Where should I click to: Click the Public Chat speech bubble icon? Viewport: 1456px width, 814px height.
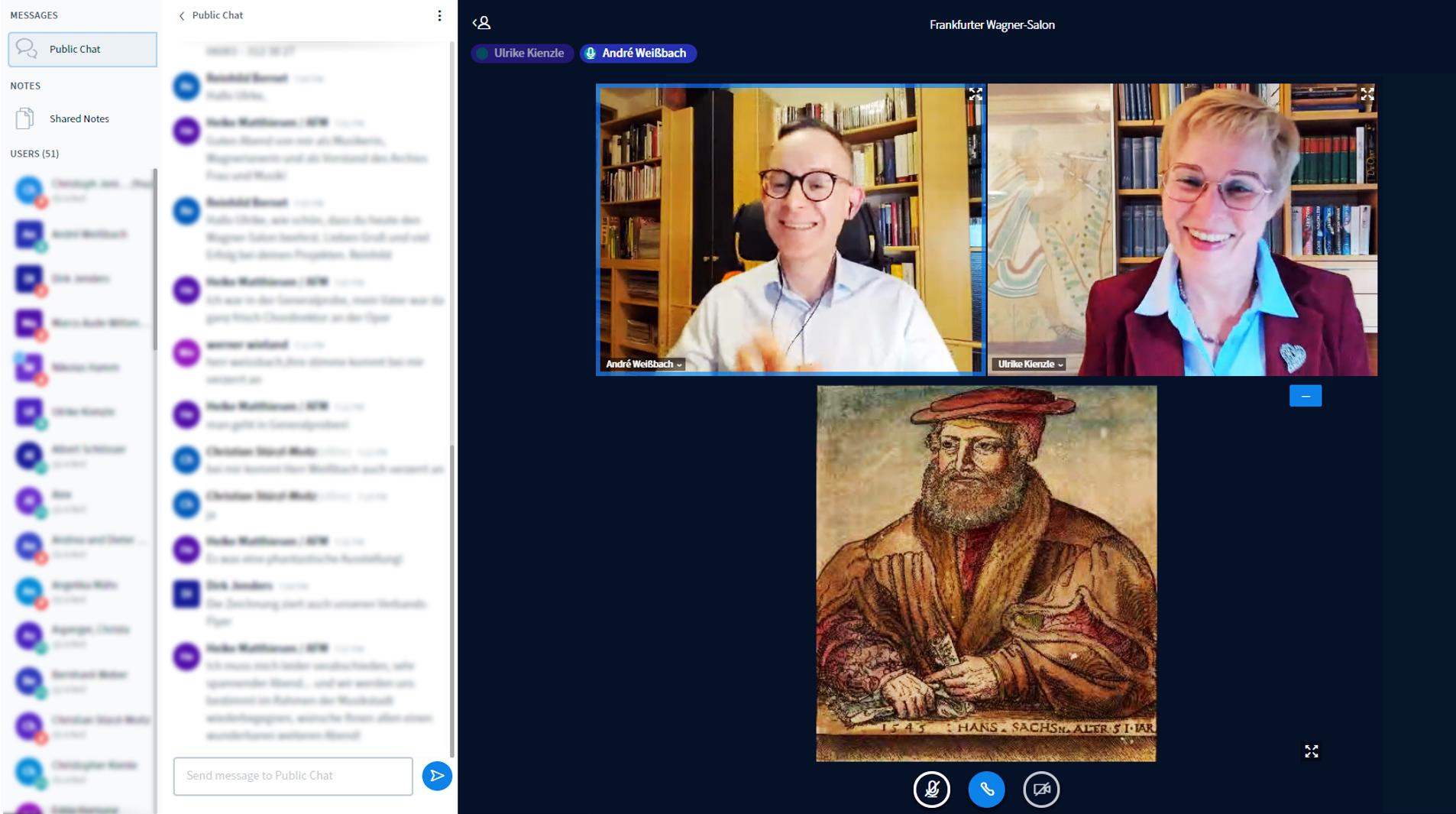click(x=27, y=49)
